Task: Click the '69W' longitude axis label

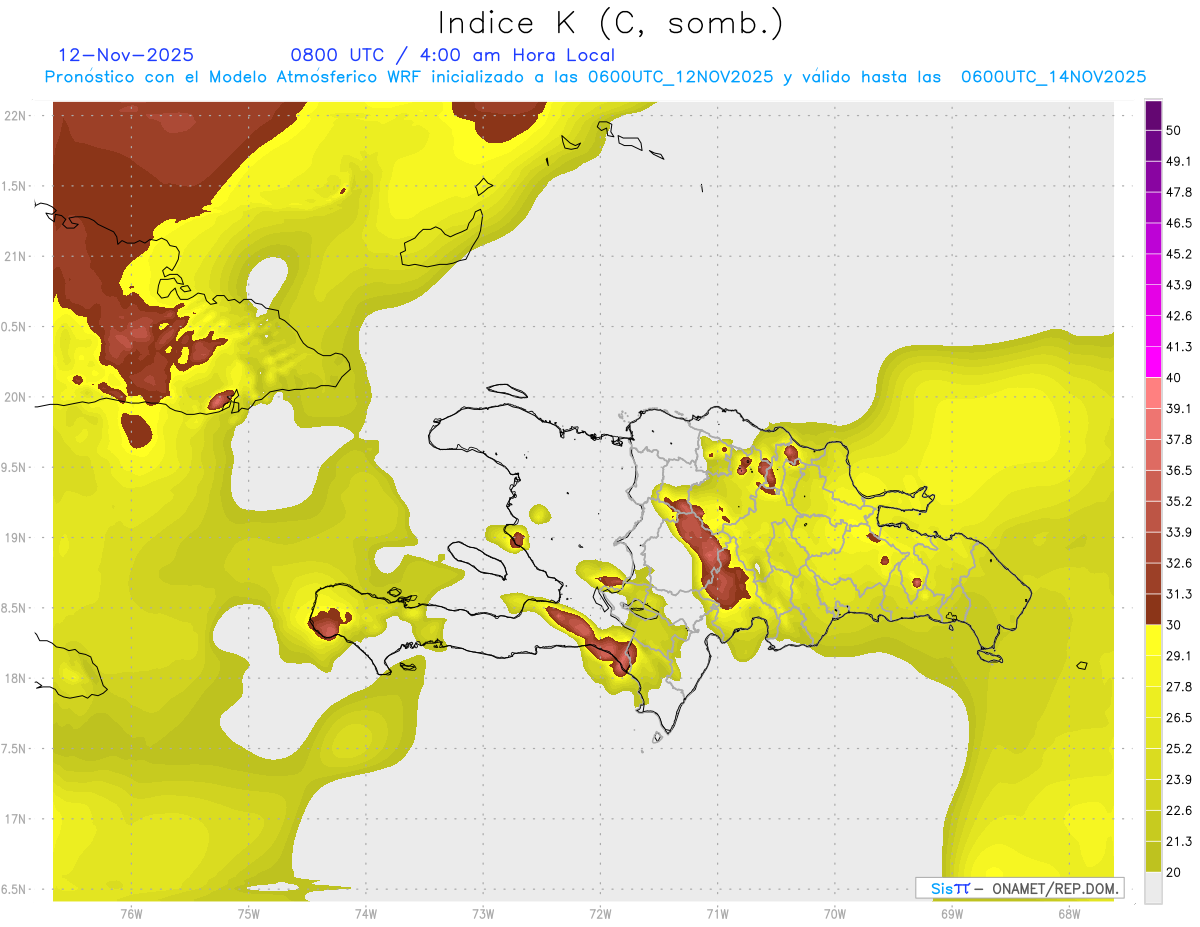Action: [x=951, y=915]
